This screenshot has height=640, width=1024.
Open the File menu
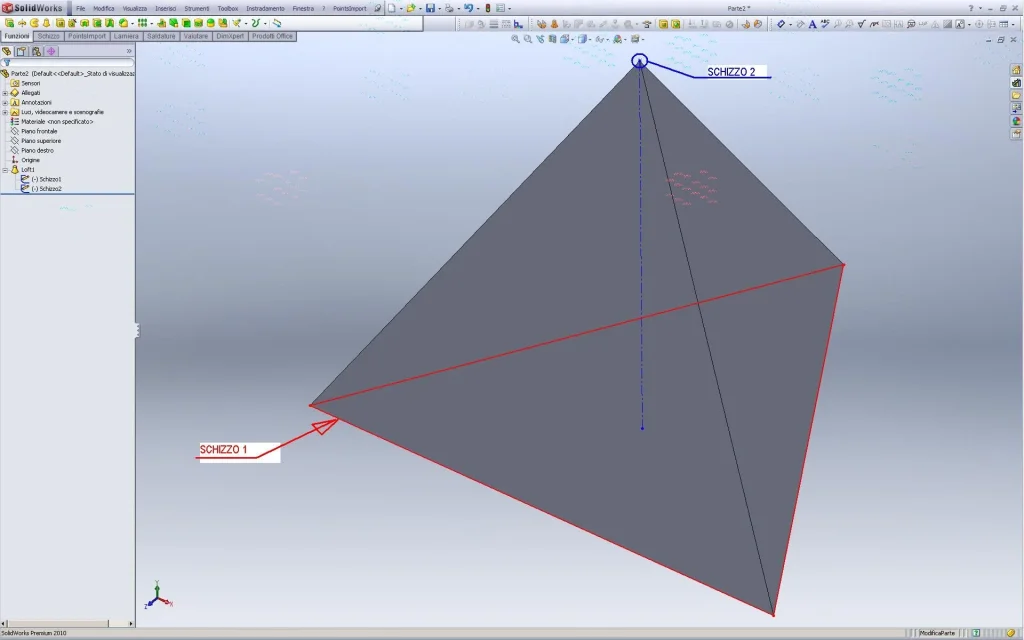(80, 8)
